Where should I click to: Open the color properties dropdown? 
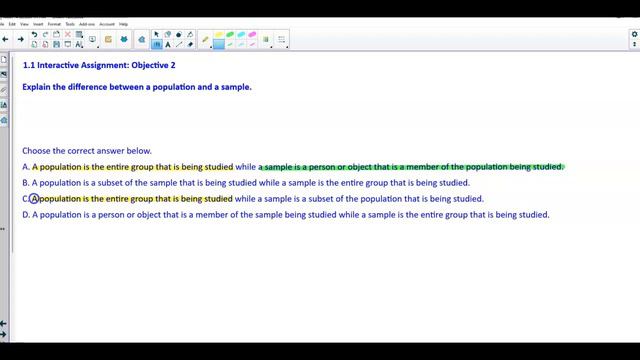266,40
